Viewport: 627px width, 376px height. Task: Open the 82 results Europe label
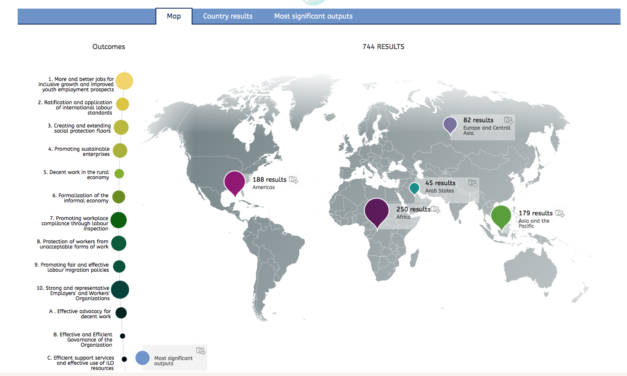pos(487,126)
